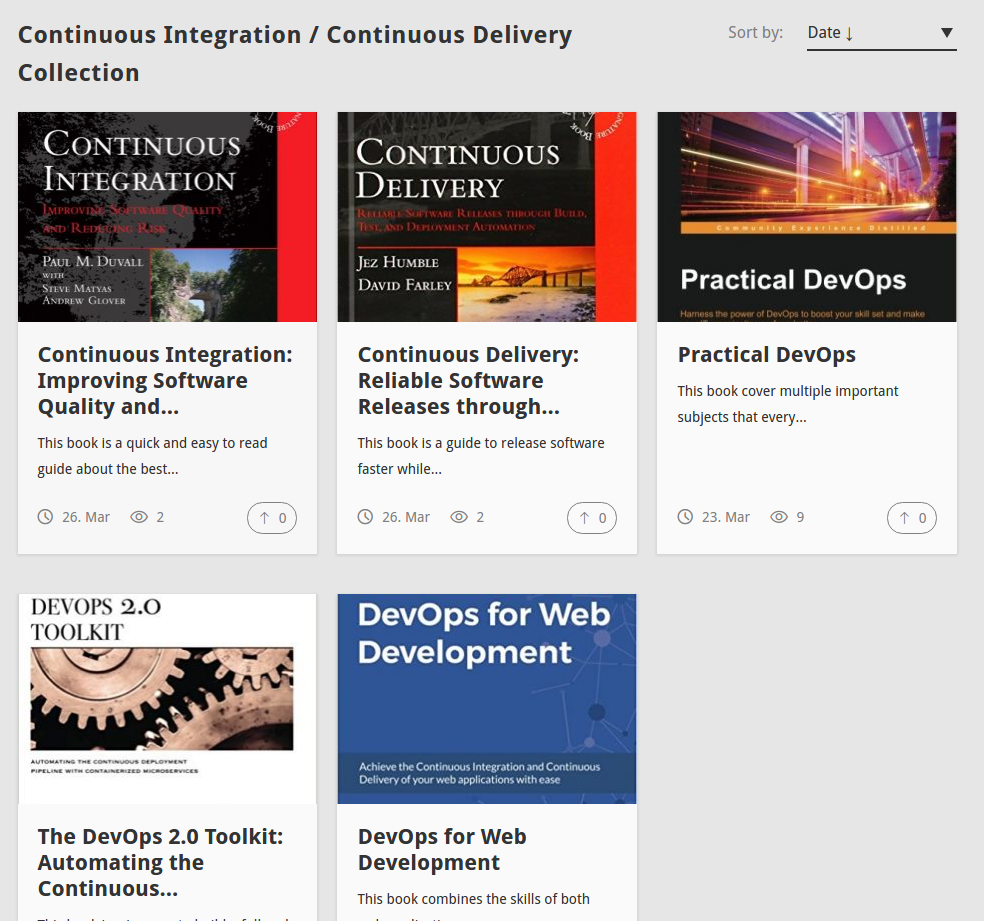Upvote the Continuous Integration book
The width and height of the screenshot is (984, 921).
[271, 517]
